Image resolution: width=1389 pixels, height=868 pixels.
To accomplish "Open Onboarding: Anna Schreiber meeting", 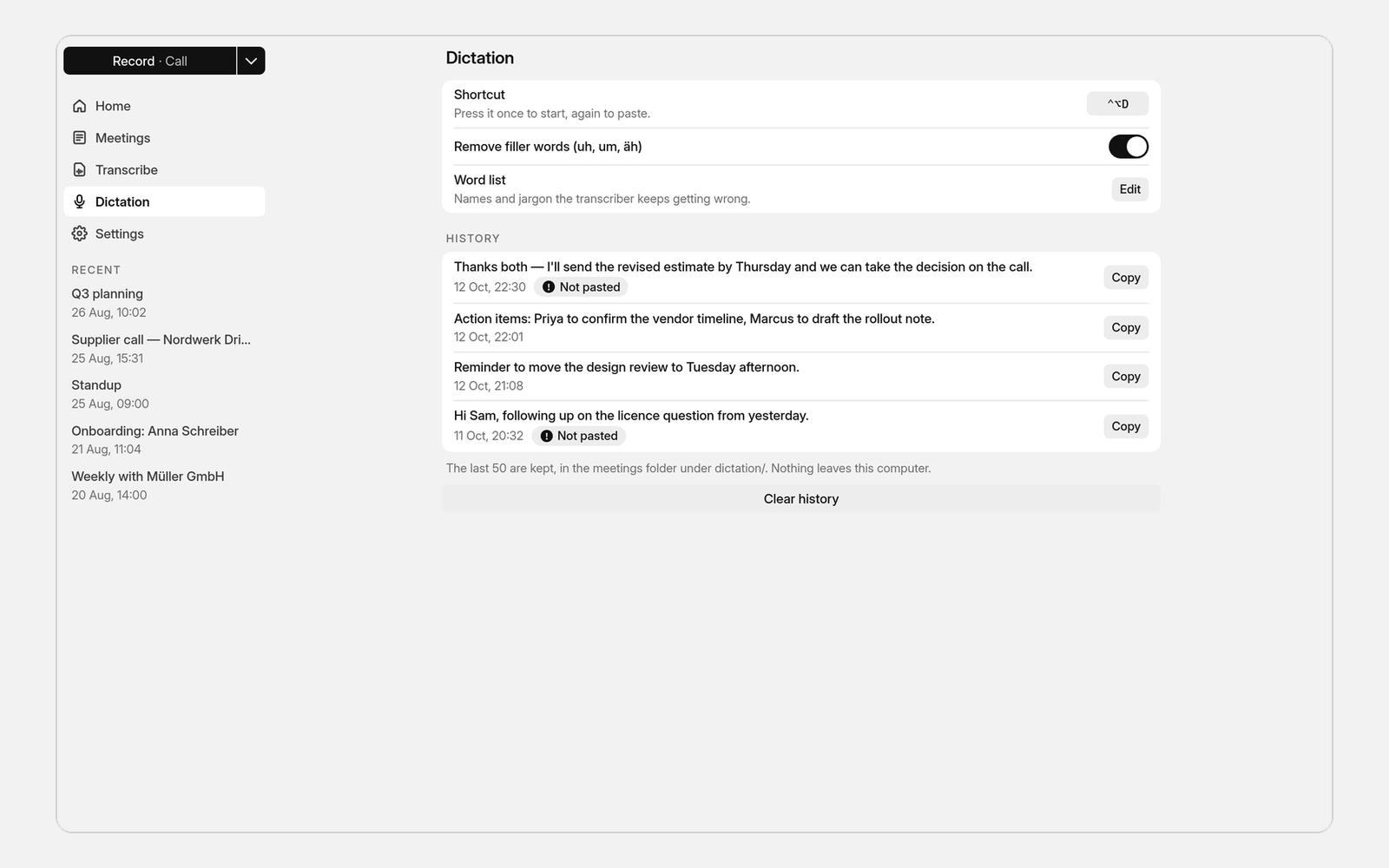I will (x=164, y=439).
